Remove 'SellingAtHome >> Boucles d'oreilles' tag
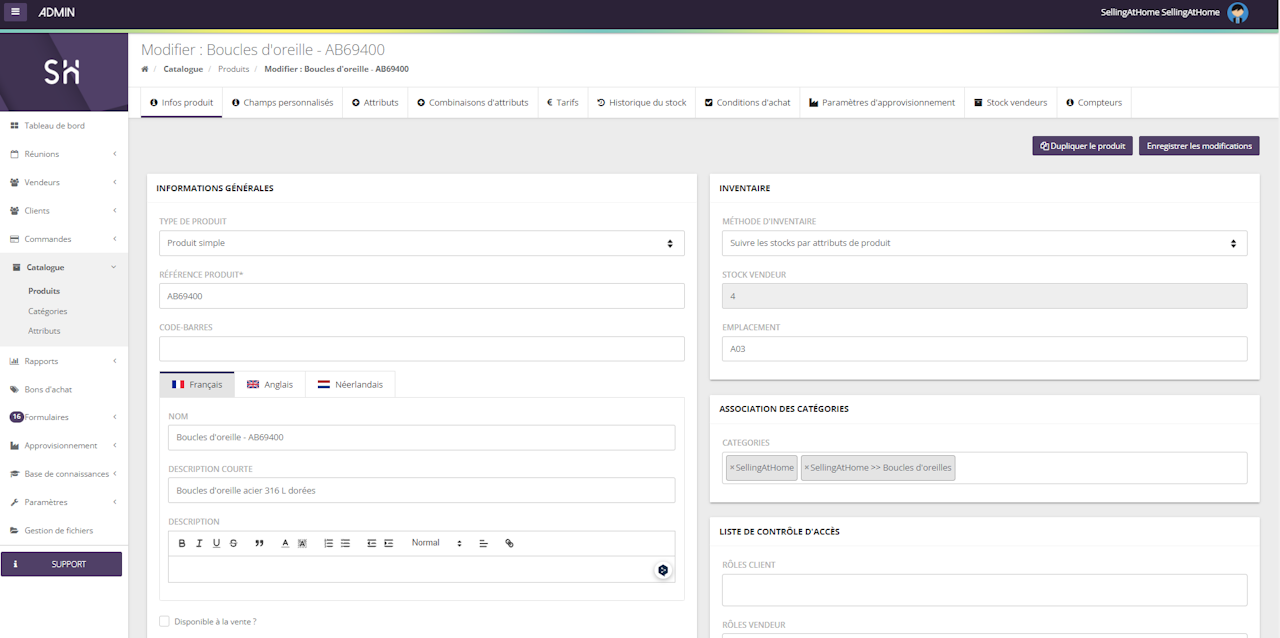Image resolution: width=1280 pixels, height=638 pixels. pos(807,468)
